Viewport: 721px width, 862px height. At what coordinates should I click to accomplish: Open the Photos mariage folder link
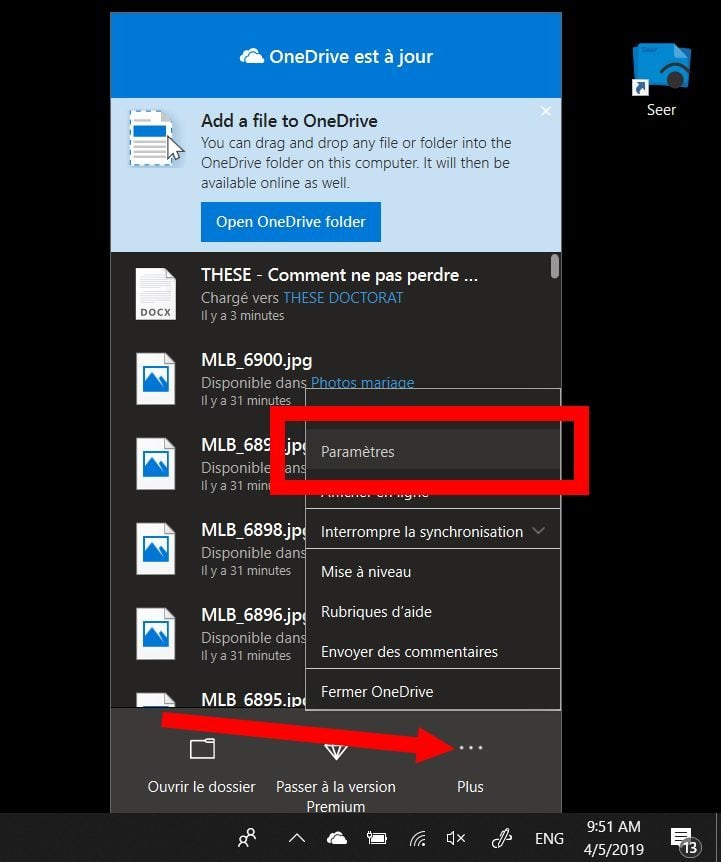click(363, 382)
